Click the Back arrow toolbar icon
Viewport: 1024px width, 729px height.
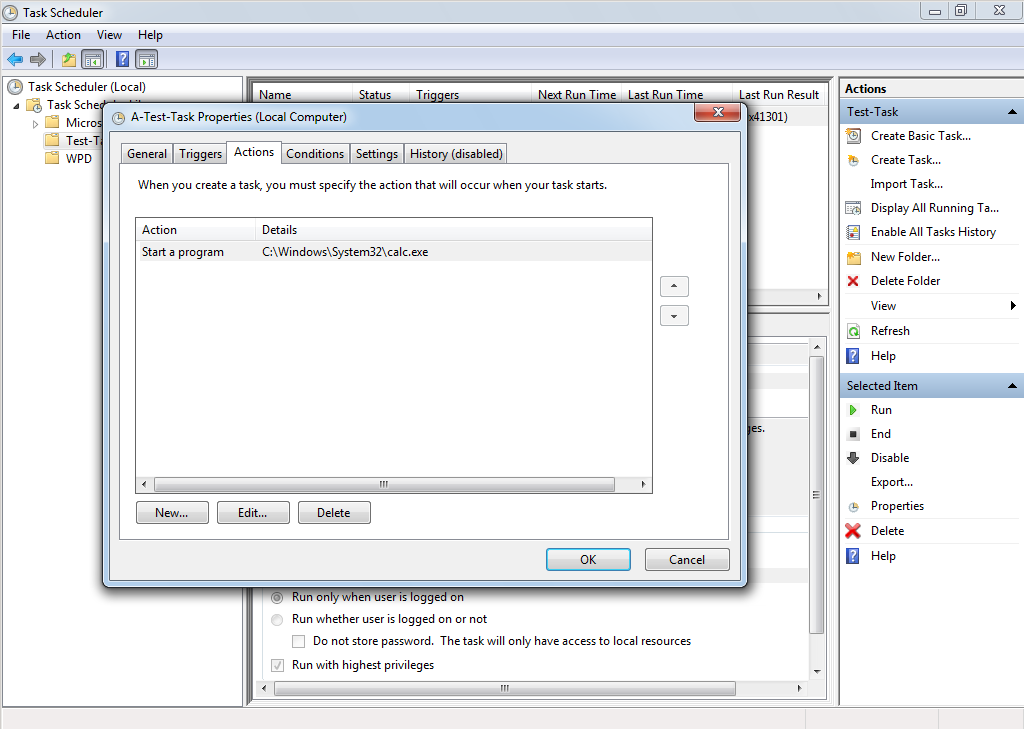pyautogui.click(x=15, y=60)
